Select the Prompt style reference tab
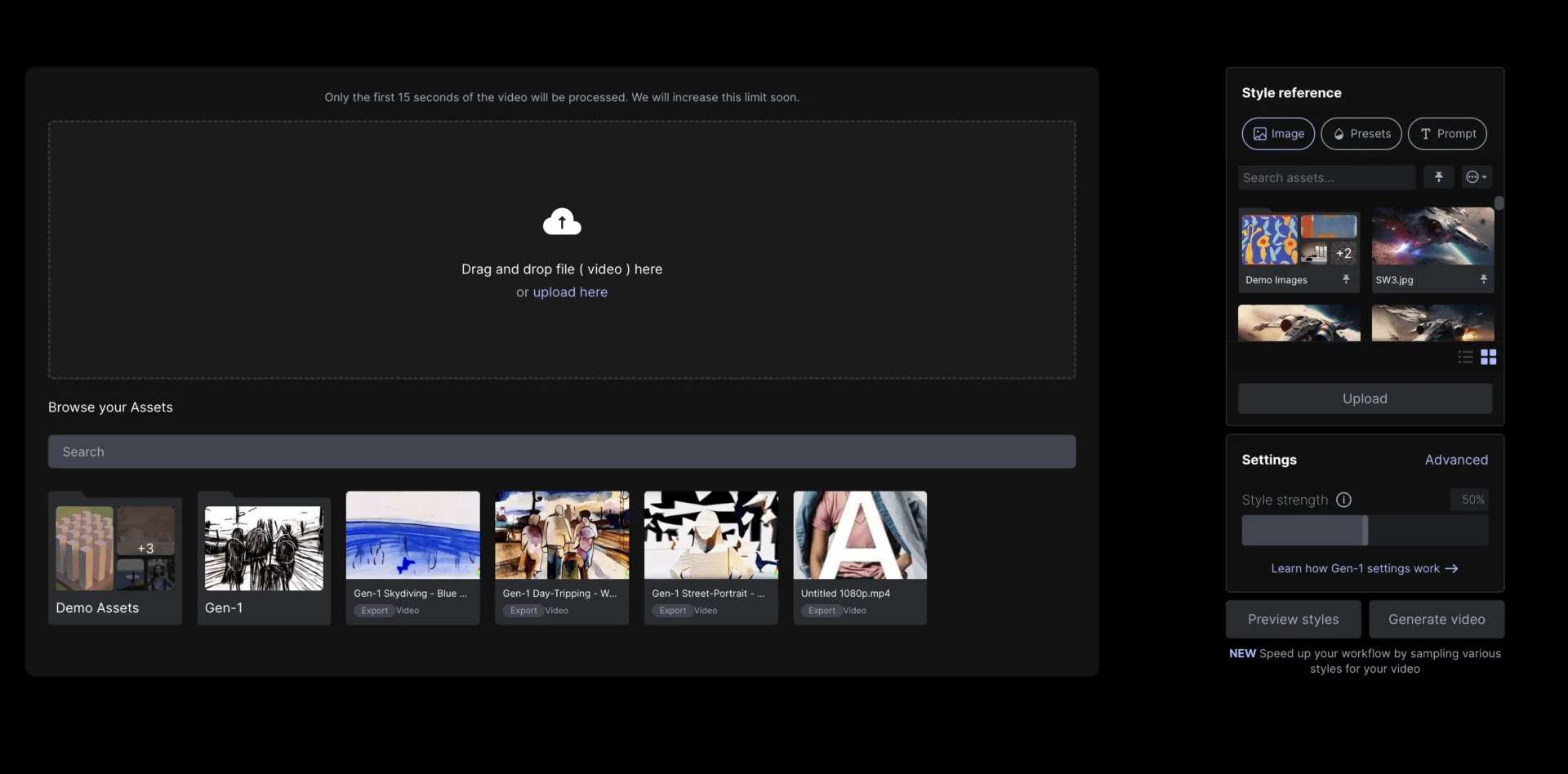This screenshot has width=1568, height=774. click(1447, 134)
